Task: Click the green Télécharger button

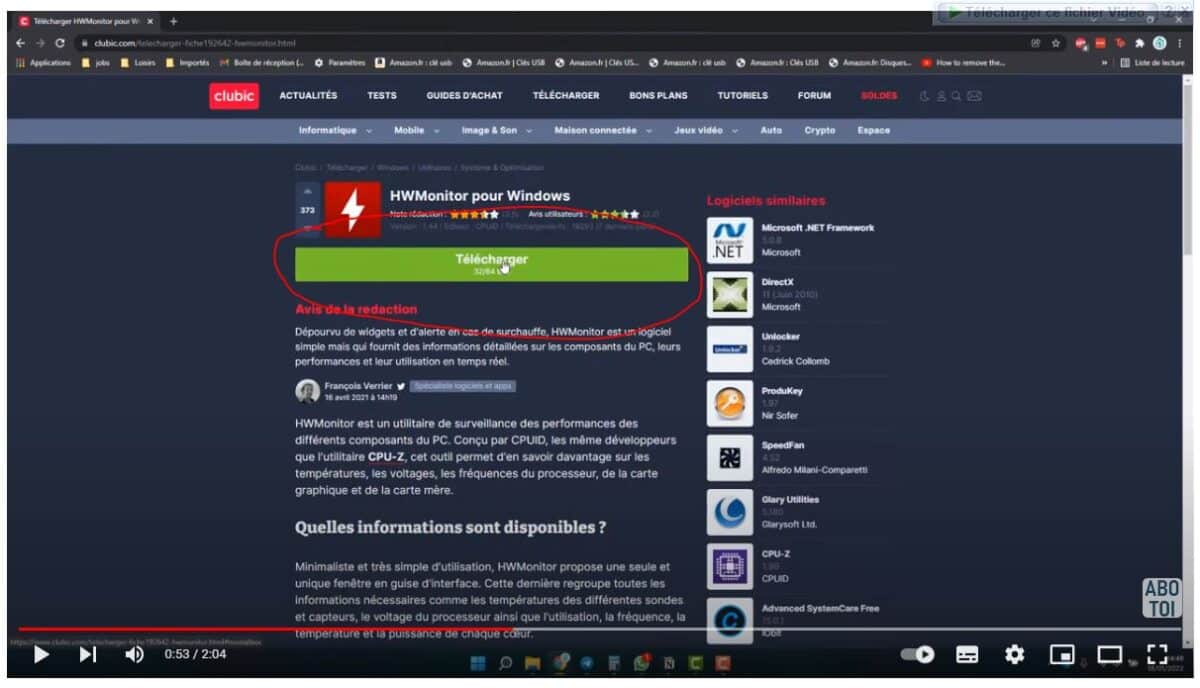Action: [491, 264]
